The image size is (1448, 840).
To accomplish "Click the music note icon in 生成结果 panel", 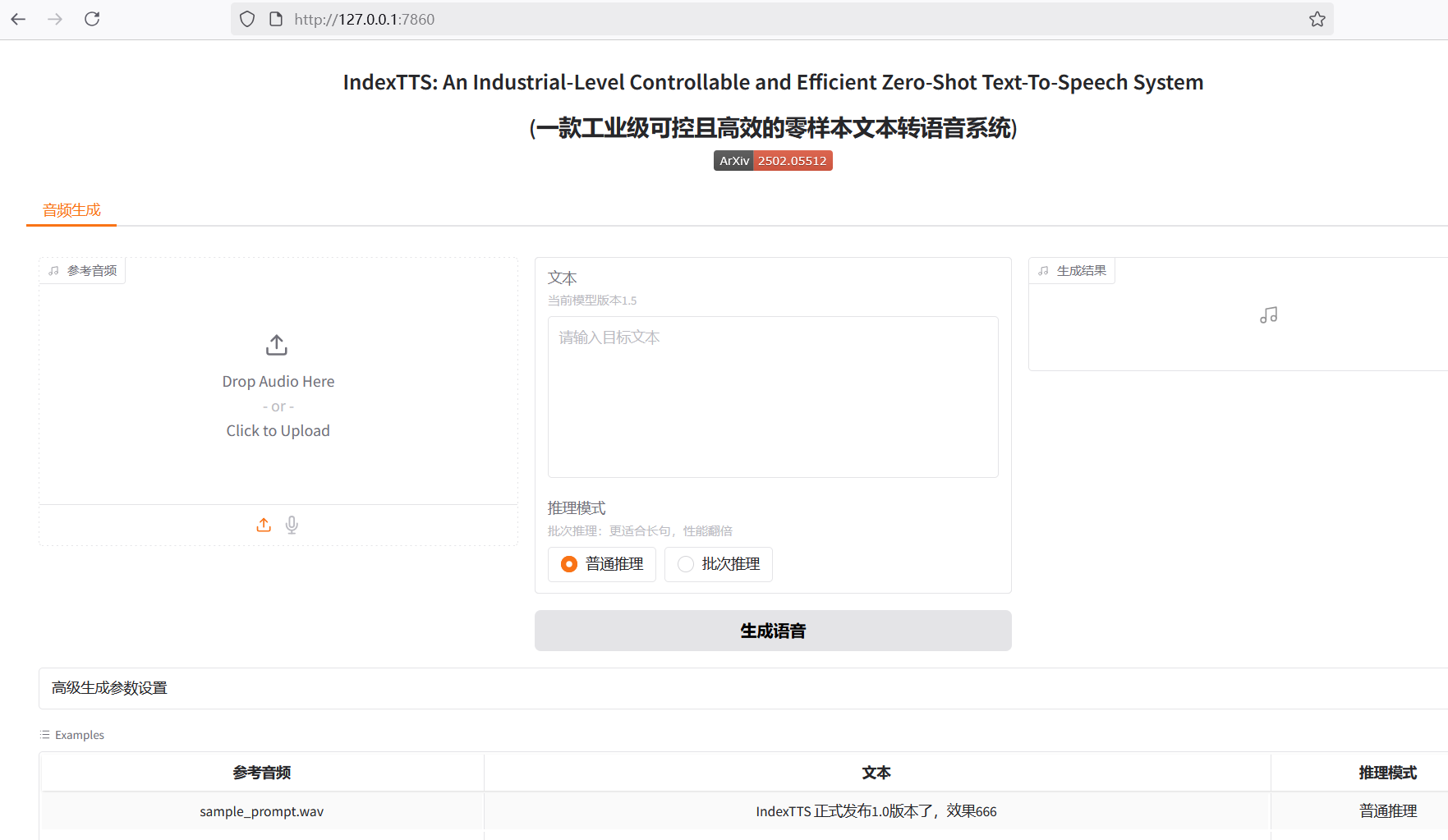I will click(1268, 315).
